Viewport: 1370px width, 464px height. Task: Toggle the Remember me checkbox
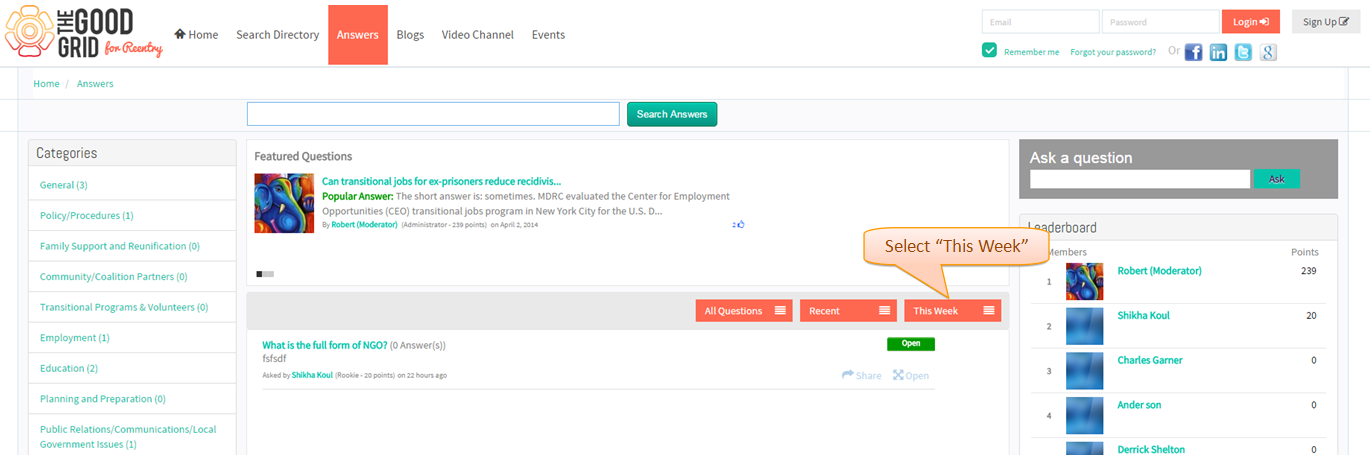pyautogui.click(x=989, y=51)
